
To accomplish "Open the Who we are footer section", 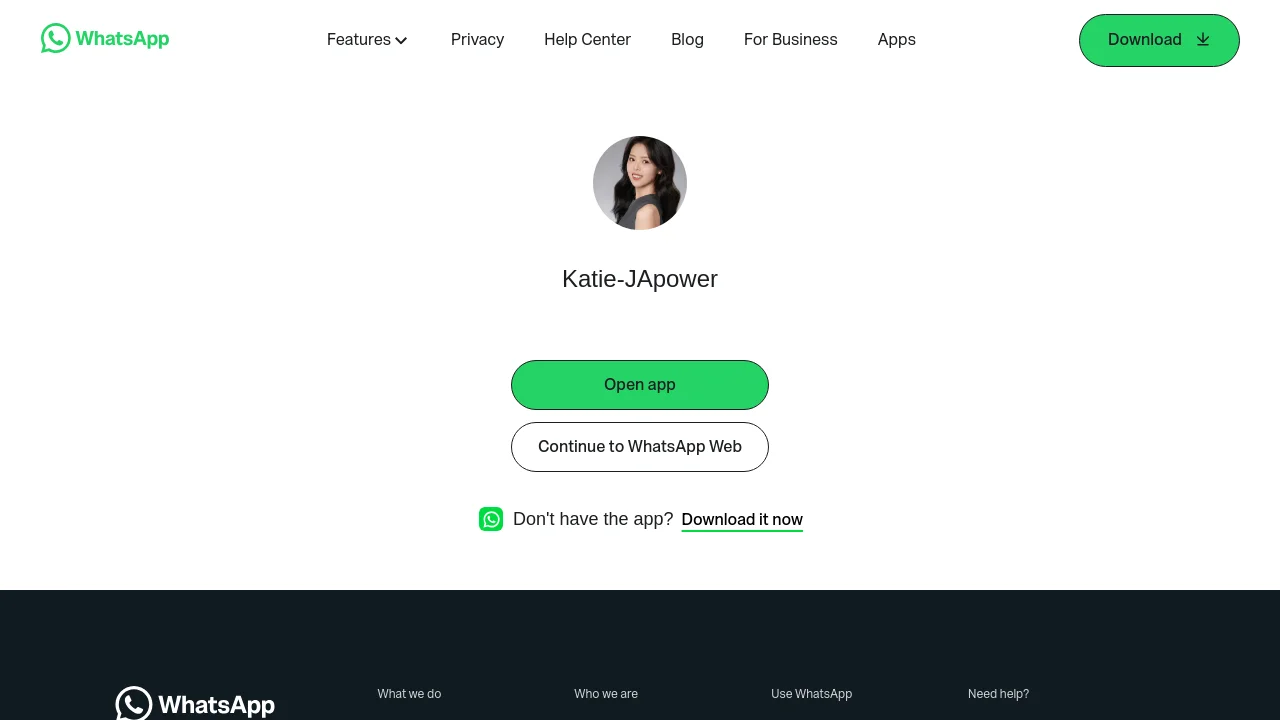I will [606, 694].
